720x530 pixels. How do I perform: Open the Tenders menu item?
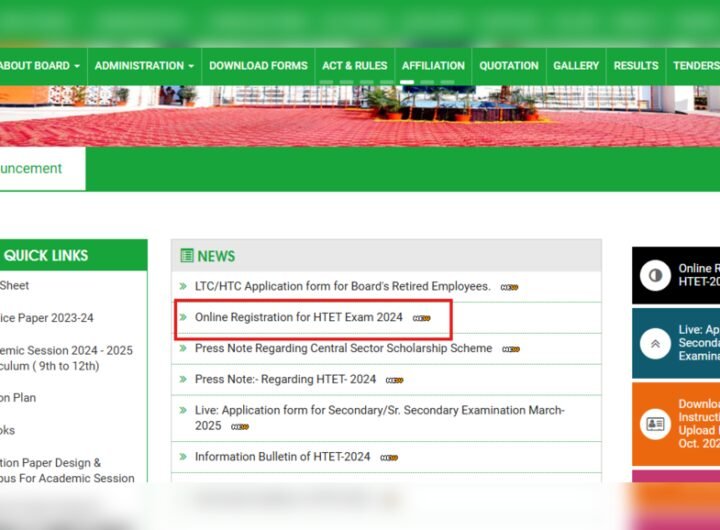tap(696, 66)
